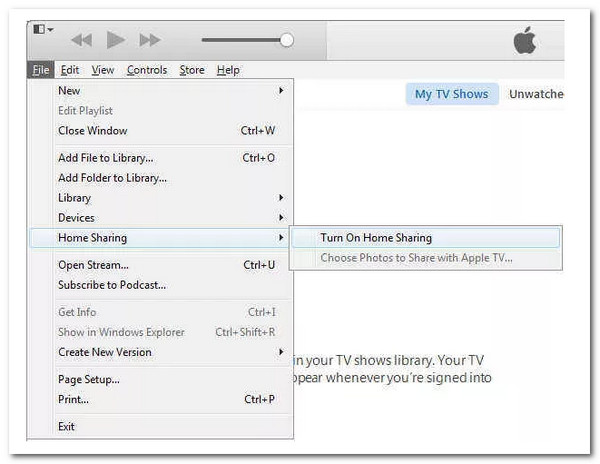This screenshot has width=600, height=464.
Task: Click the volume slider knob
Action: pos(287,40)
